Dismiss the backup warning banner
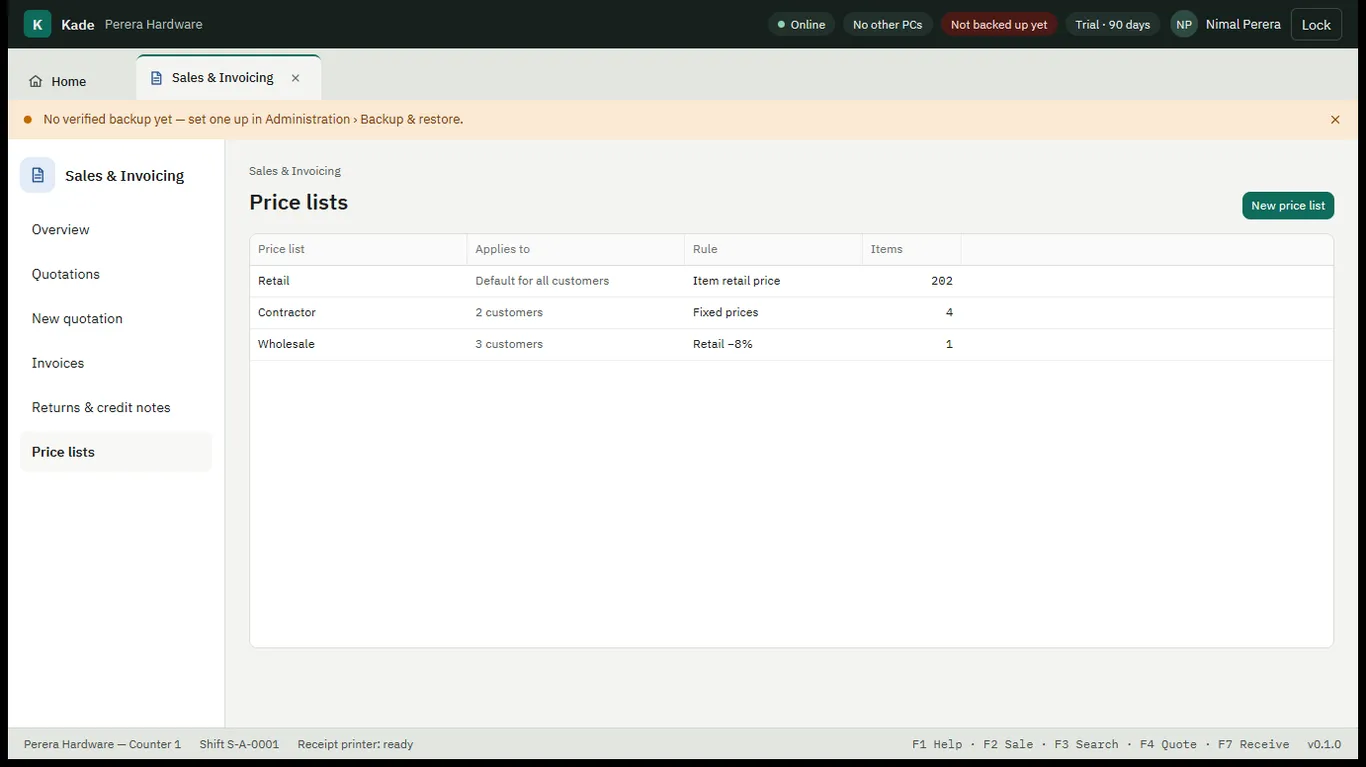Viewport: 1366px width, 767px height. click(1335, 120)
